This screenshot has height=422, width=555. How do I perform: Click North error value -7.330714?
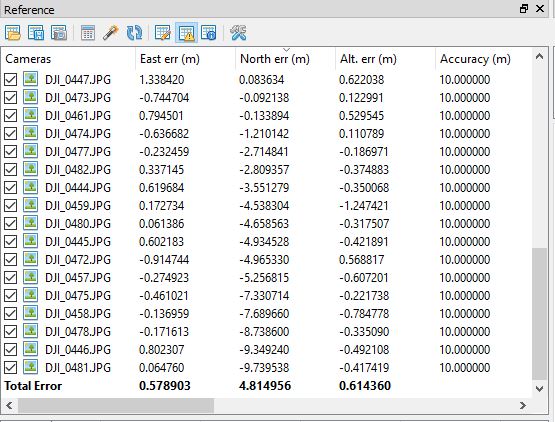click(264, 296)
